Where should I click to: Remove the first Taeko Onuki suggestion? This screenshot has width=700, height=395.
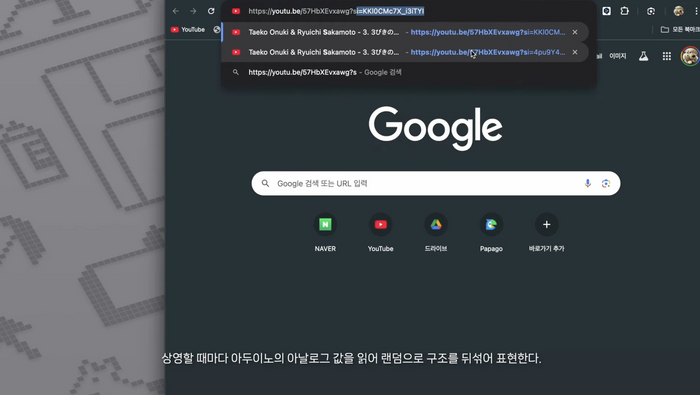pyautogui.click(x=575, y=32)
